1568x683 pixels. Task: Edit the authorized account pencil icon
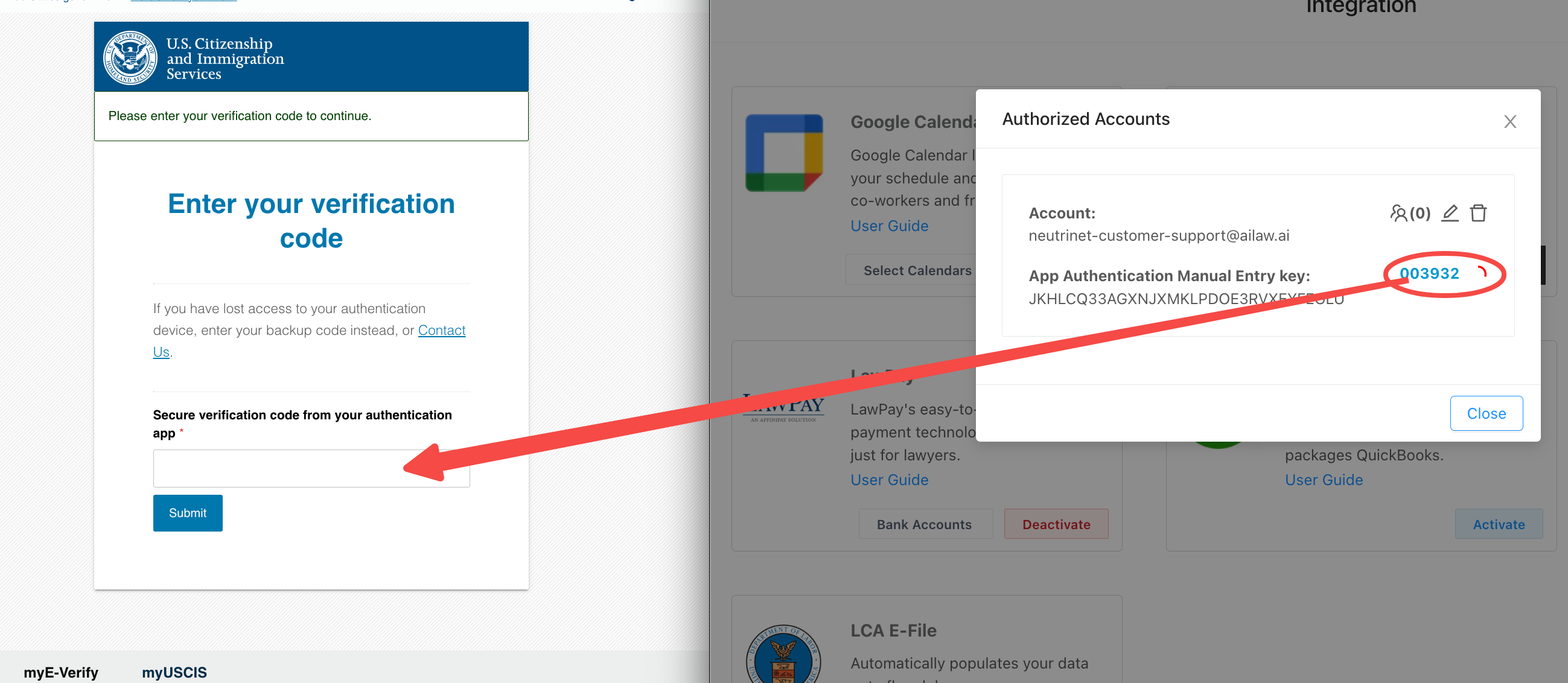[1450, 213]
